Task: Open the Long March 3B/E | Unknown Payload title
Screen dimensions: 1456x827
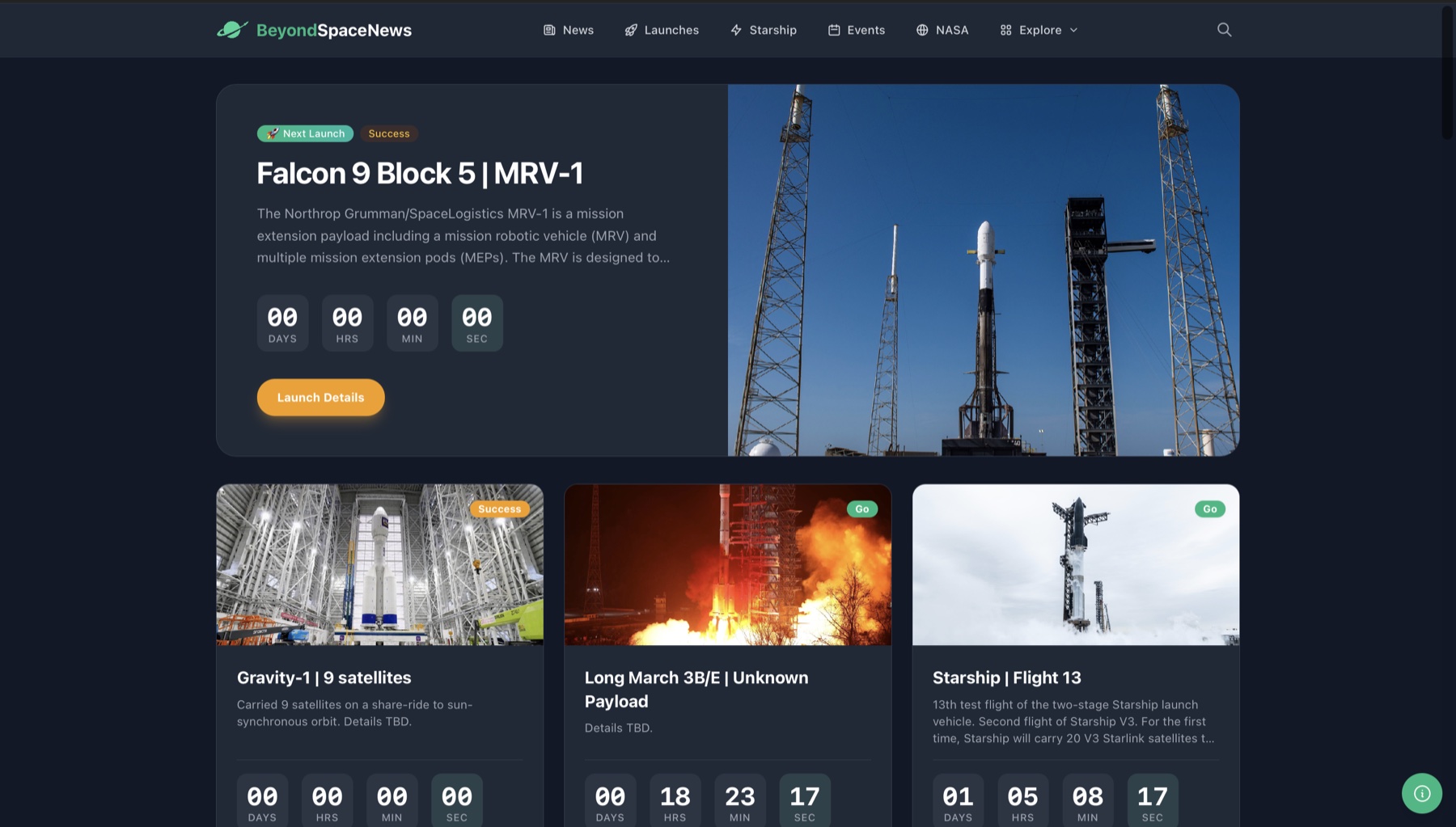Action: coord(696,690)
